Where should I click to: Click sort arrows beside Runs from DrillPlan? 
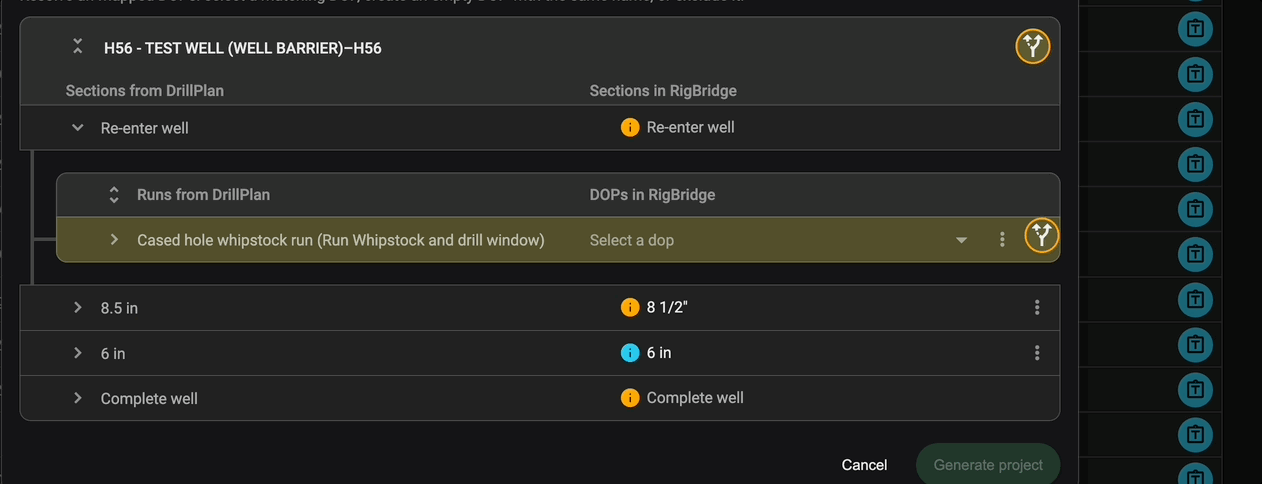114,195
